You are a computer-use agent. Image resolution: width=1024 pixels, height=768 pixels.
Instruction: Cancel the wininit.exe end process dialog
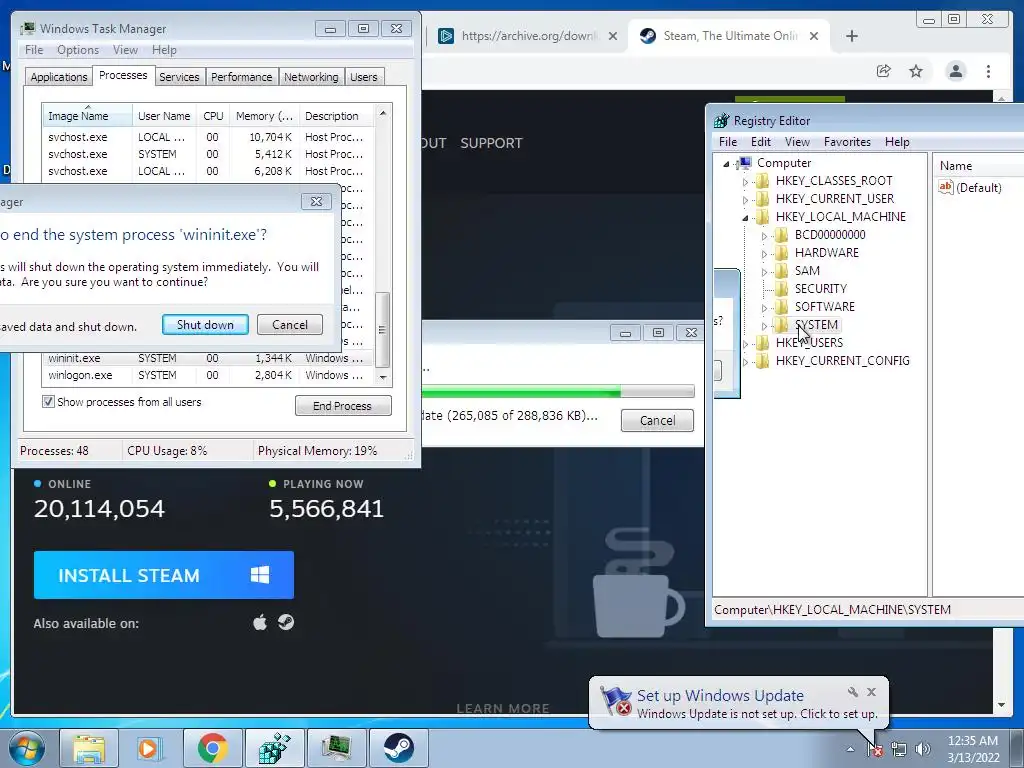(289, 325)
